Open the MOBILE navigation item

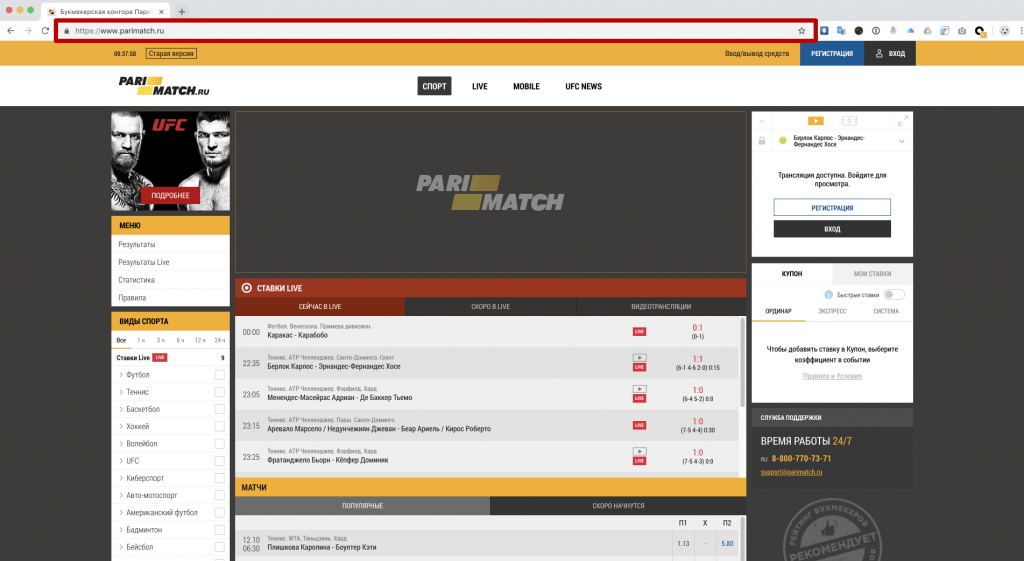pos(526,86)
